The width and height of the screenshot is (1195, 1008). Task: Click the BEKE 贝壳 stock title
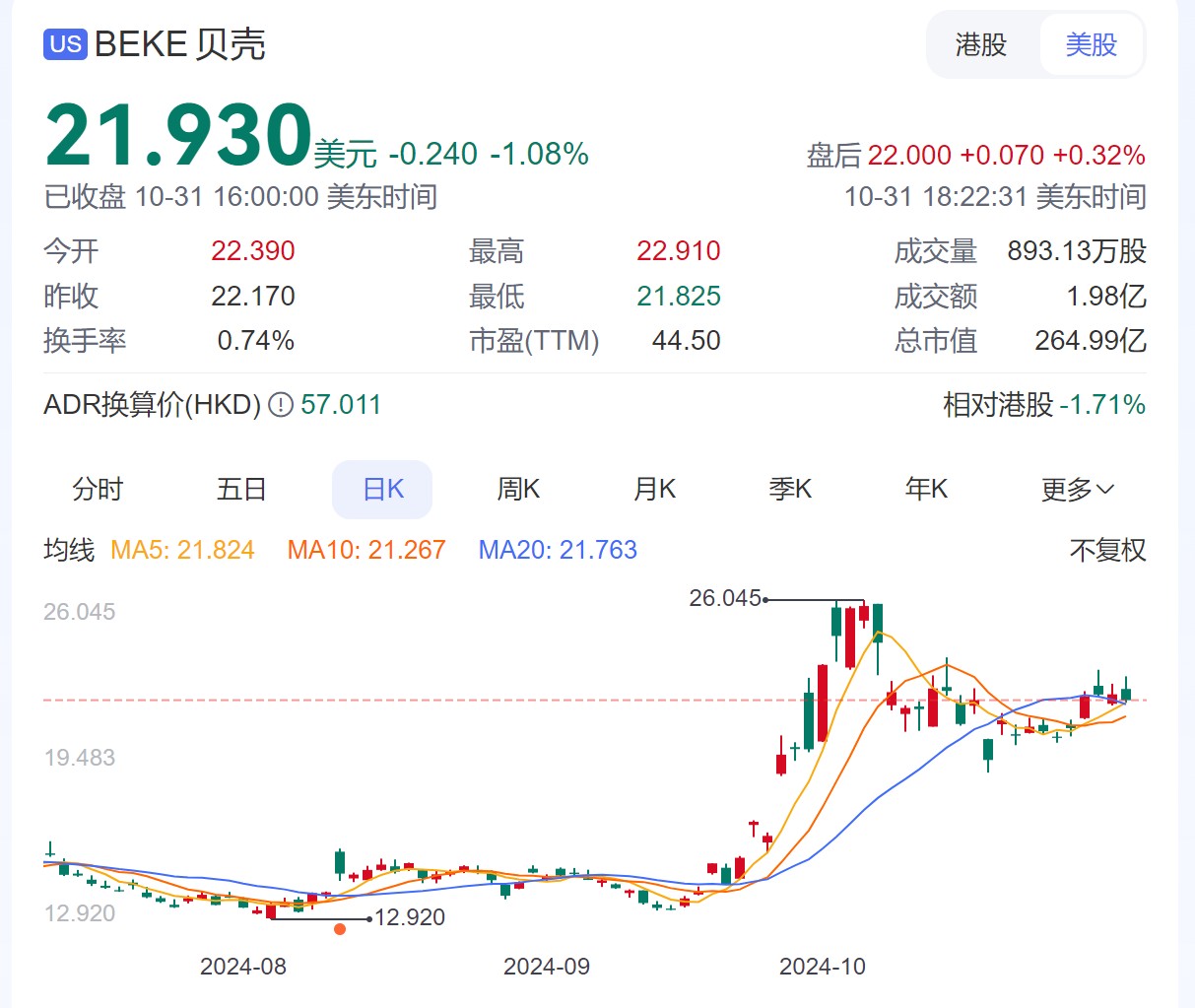[180, 44]
